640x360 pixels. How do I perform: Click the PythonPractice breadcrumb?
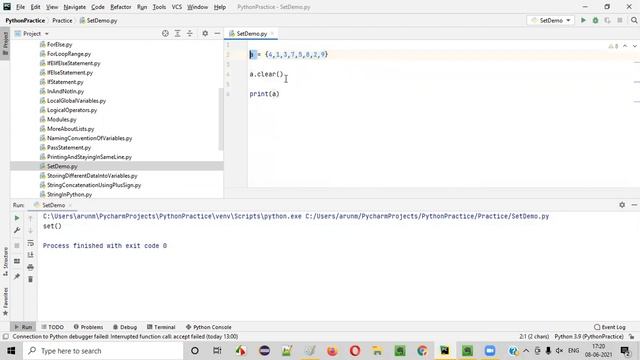[25, 20]
